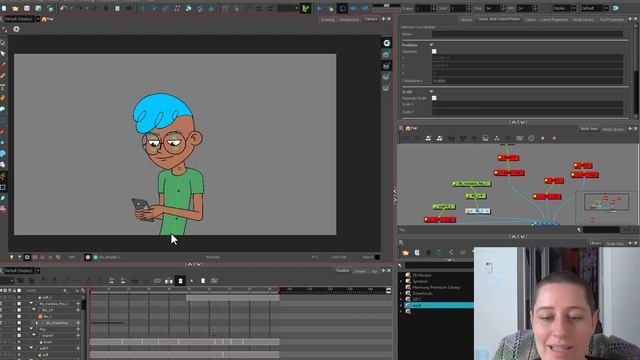Image resolution: width=640 pixels, height=360 pixels.
Task: Click the New Scene icon in top toolbar
Action: click(4, 8)
